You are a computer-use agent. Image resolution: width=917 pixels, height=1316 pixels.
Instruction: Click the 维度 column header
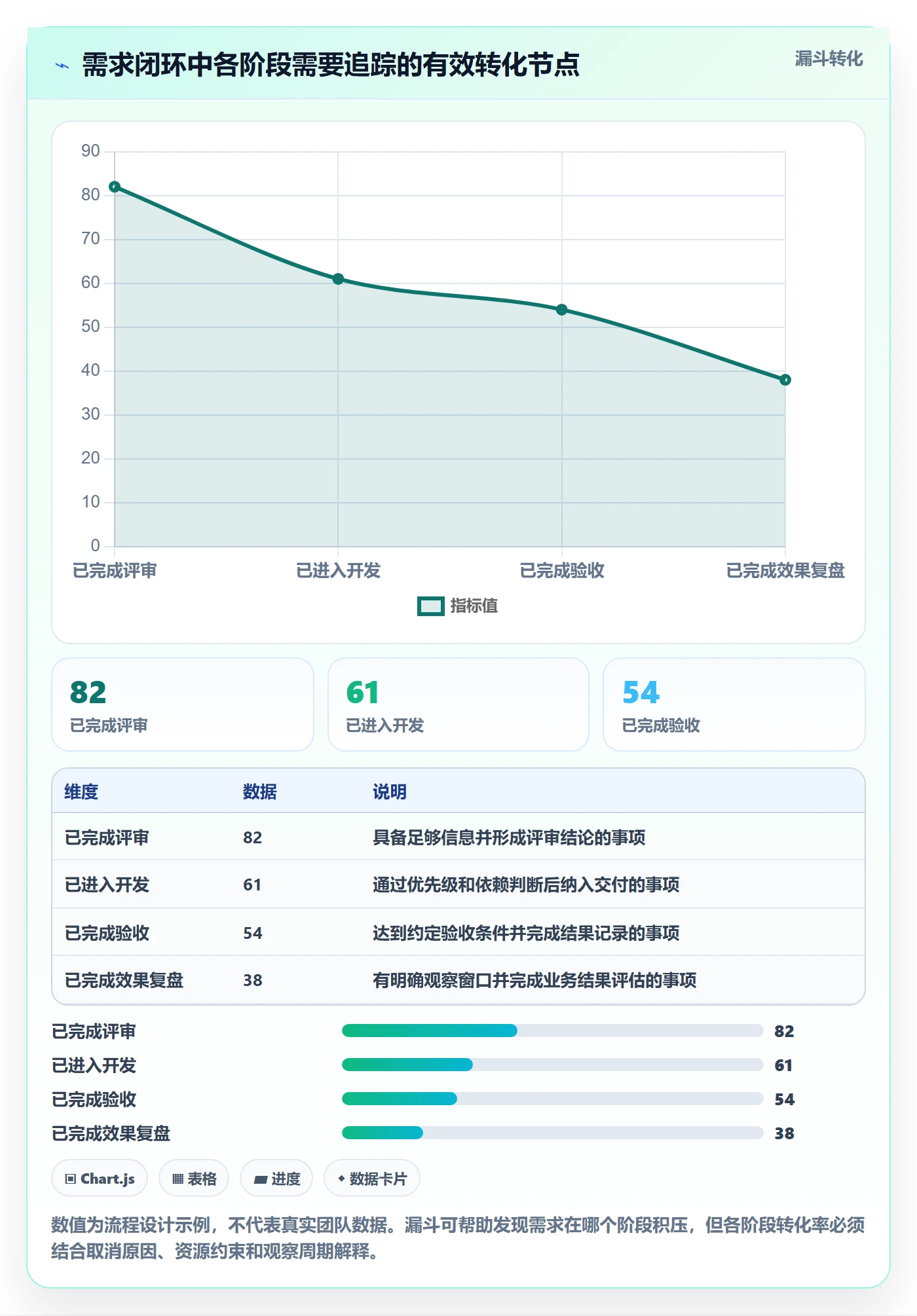click(81, 792)
